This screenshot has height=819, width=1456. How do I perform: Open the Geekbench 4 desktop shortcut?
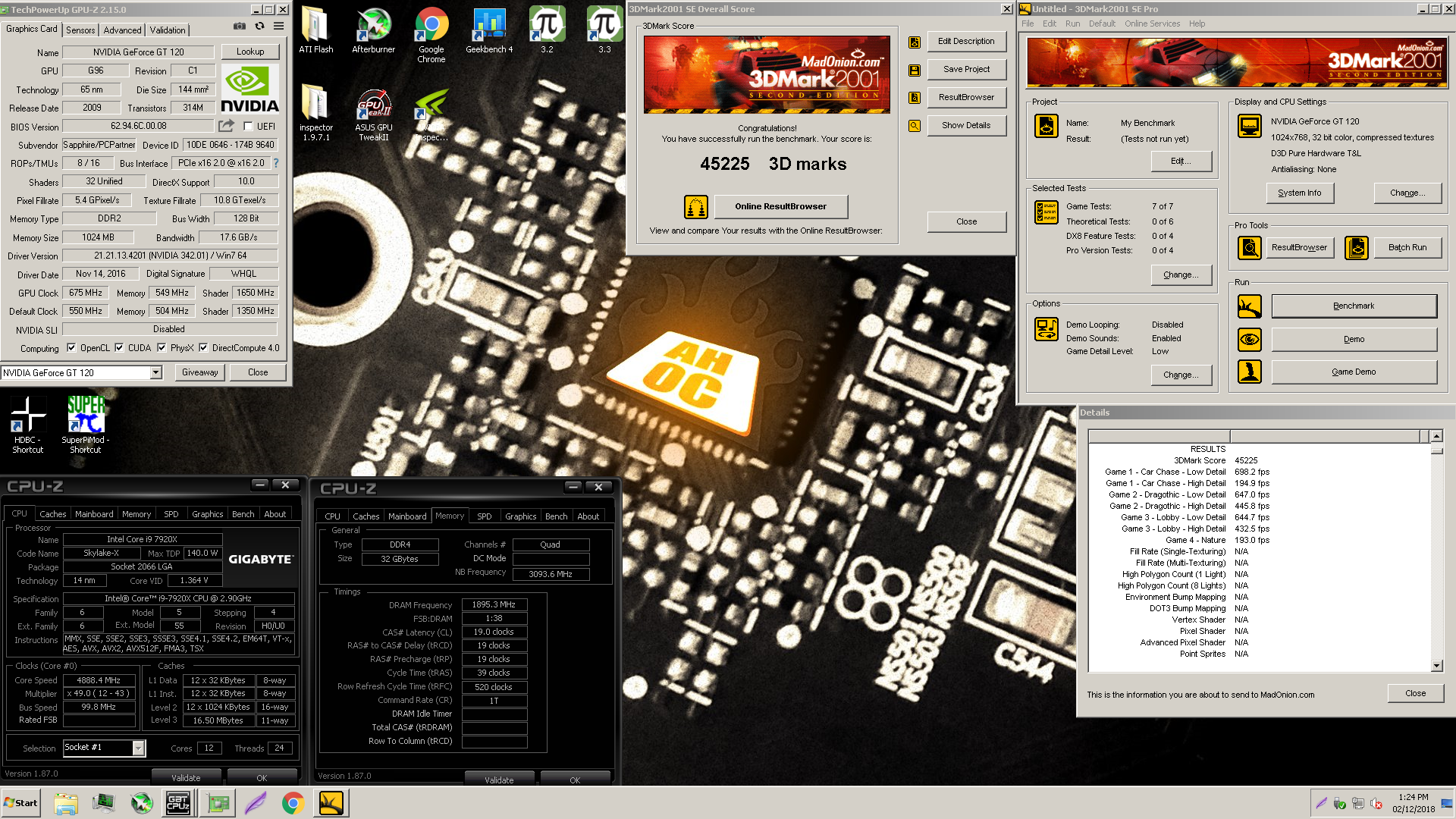pos(489,31)
